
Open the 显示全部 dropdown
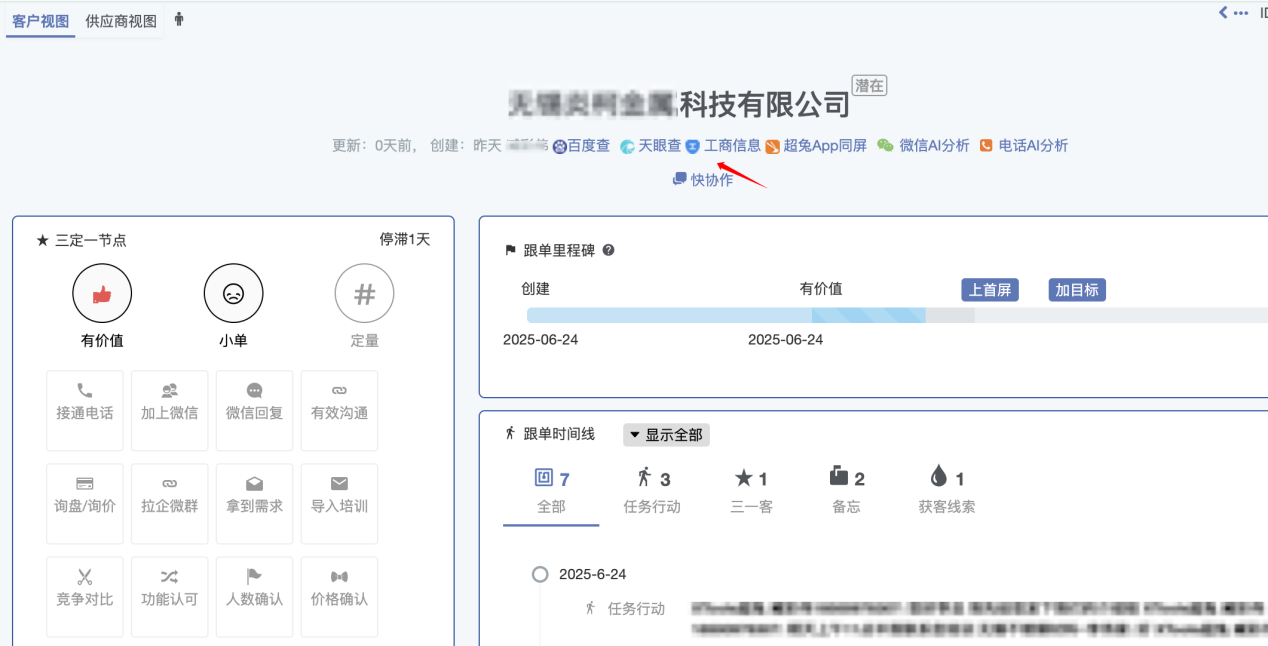click(666, 435)
